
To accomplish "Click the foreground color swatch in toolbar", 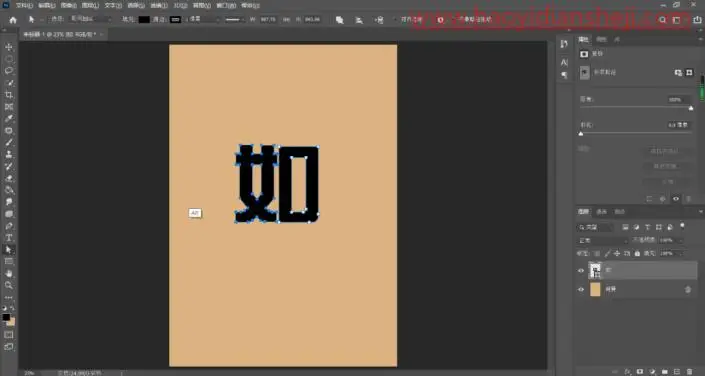I will (6, 317).
